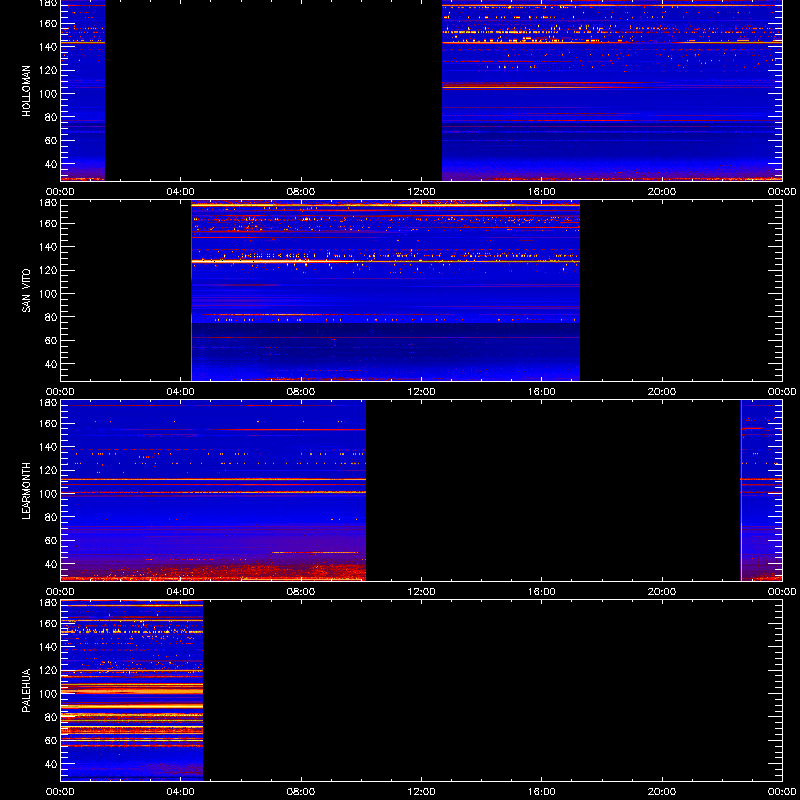Select 16:00 time label under Holloman plot

tap(542, 192)
